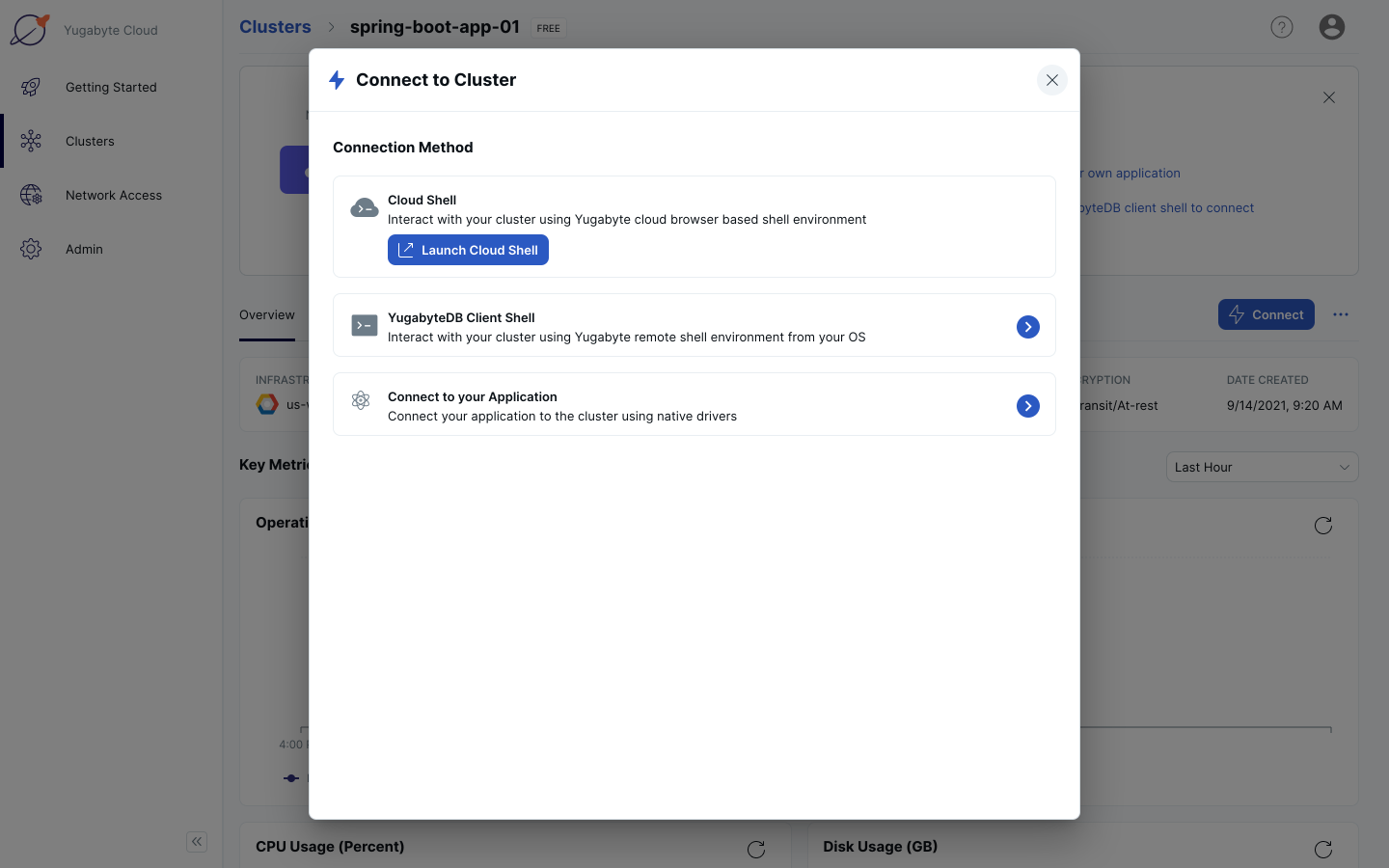Viewport: 1389px width, 868px height.
Task: Expand the YugabyteDB Client Shell option
Action: [x=1027, y=327]
